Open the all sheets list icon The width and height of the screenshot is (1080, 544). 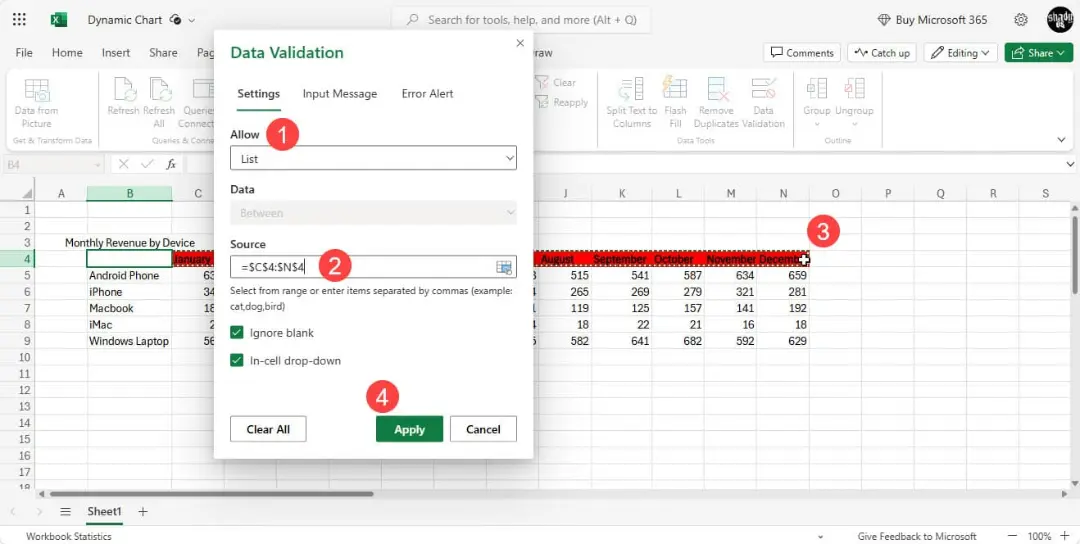[65, 512]
